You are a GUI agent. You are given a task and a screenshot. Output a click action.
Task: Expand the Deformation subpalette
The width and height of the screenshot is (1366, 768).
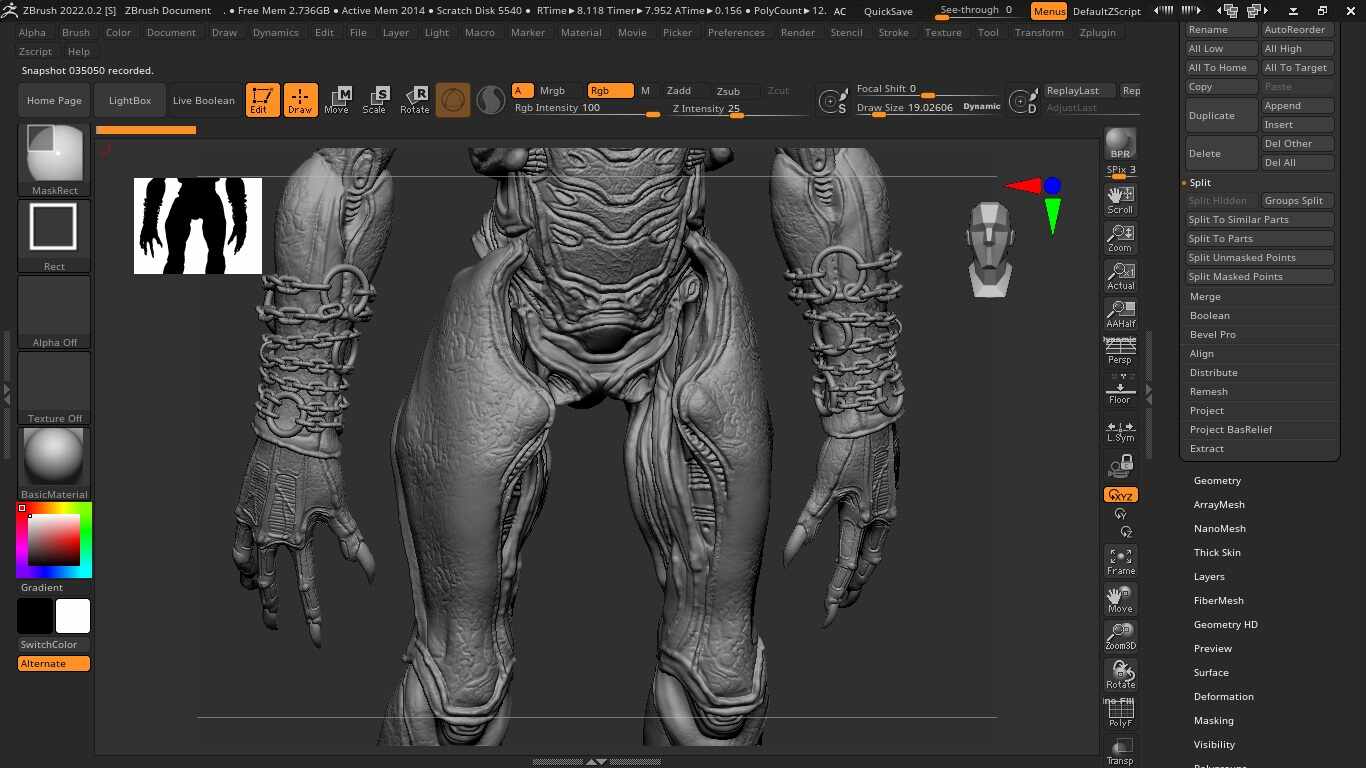[x=1223, y=696]
